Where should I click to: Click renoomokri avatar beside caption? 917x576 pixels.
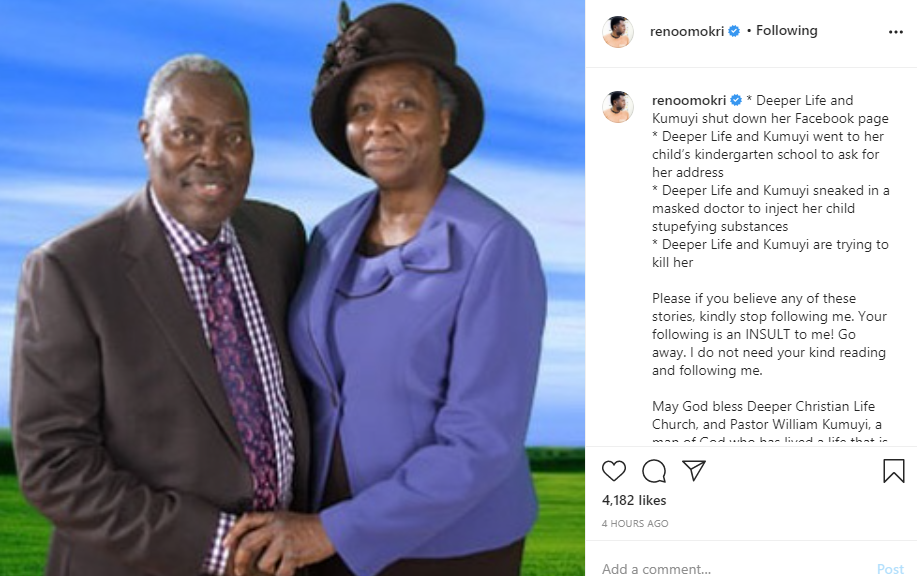point(618,106)
